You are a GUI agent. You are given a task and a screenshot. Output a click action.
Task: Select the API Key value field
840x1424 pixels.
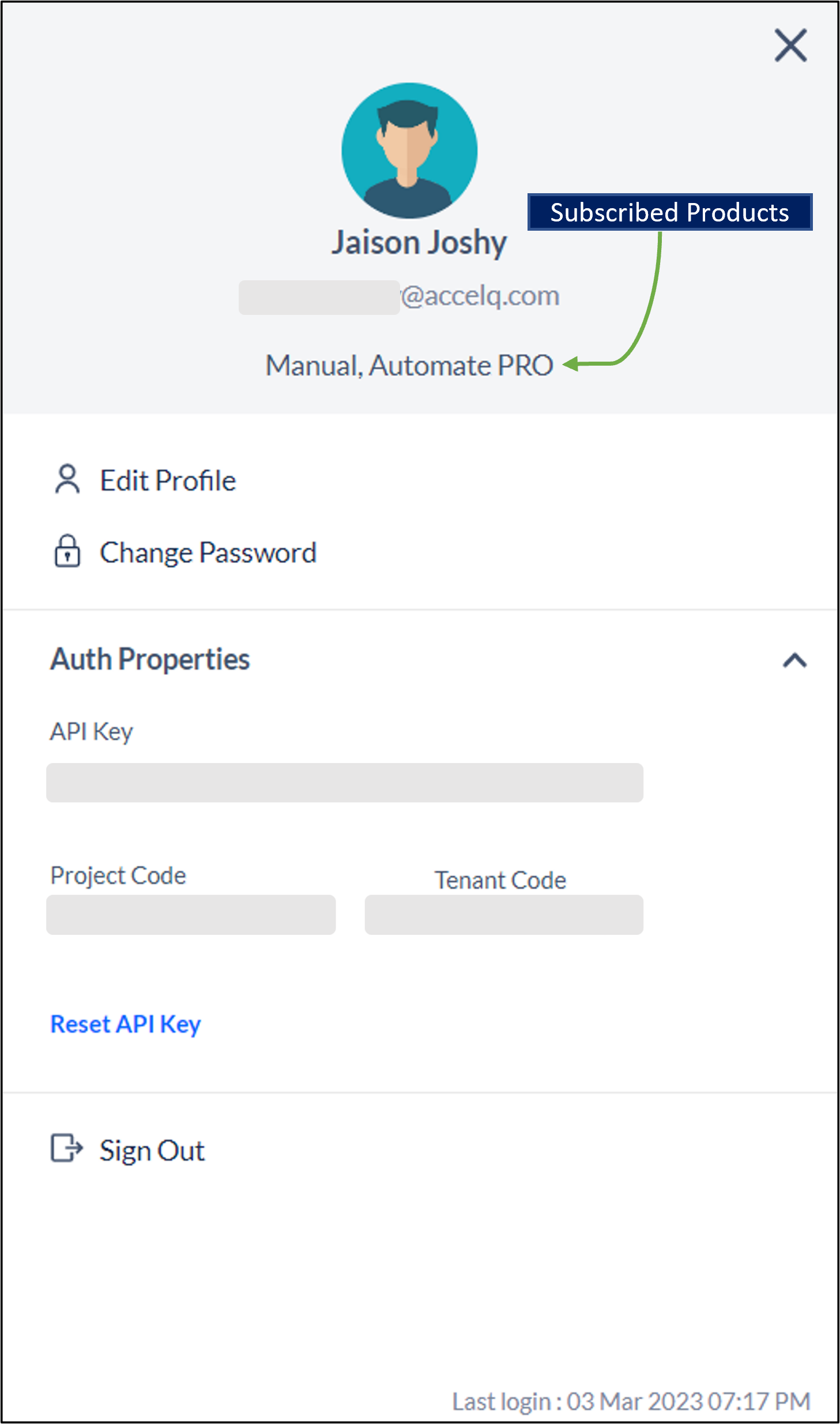(345, 783)
